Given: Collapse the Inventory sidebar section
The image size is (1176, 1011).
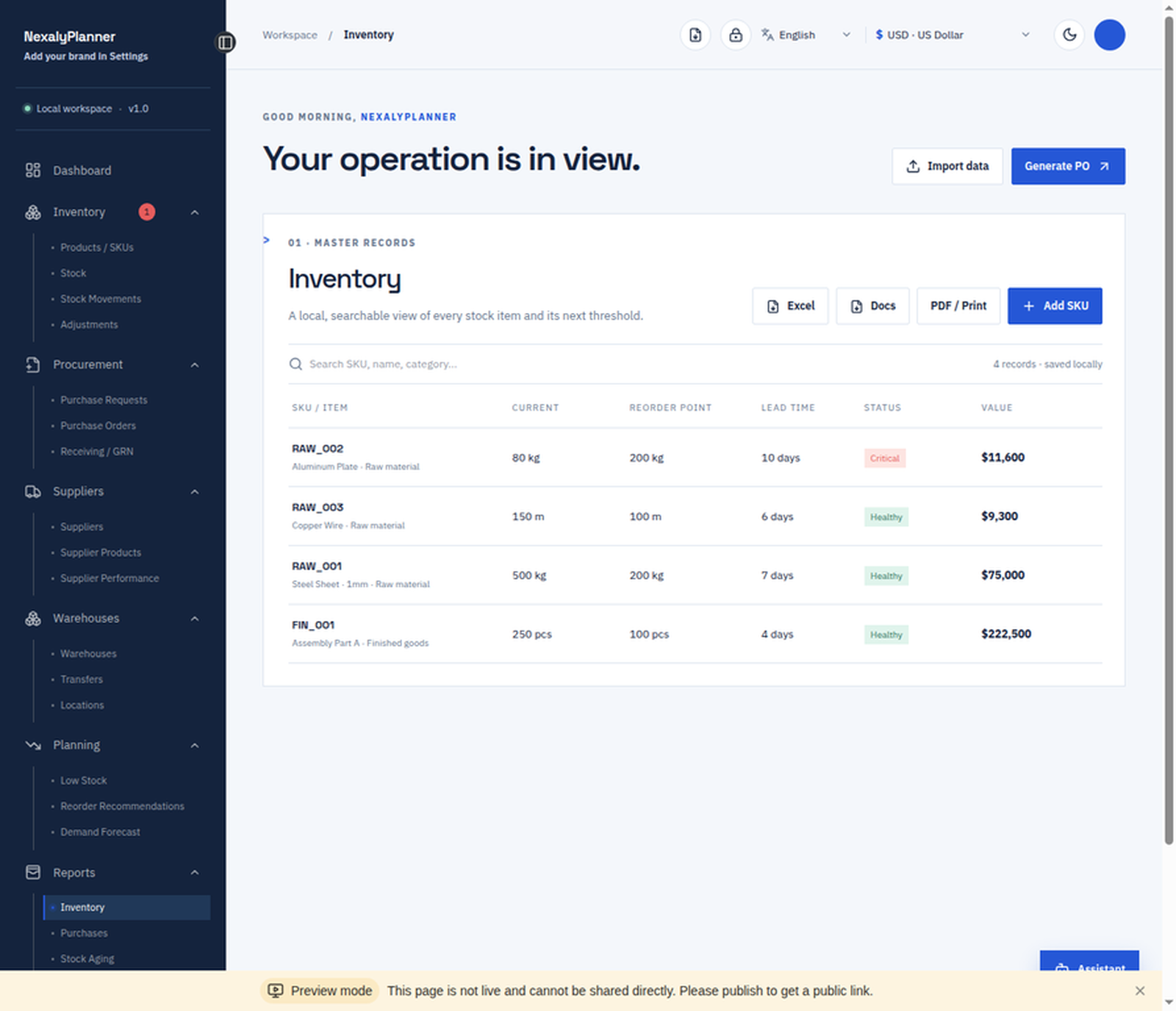Looking at the screenshot, I should [195, 212].
